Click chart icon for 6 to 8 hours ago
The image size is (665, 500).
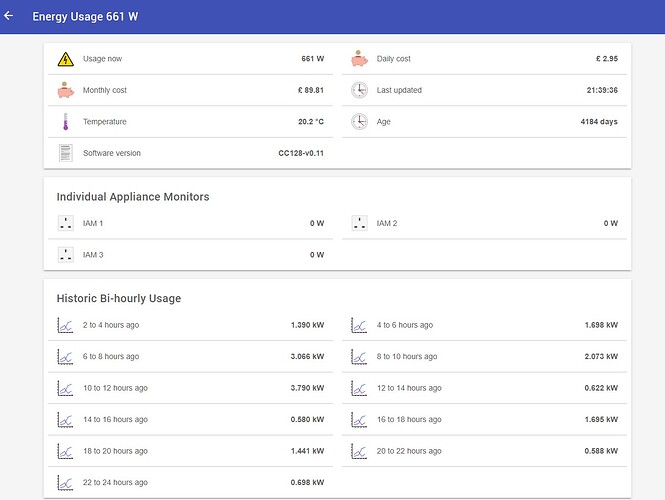tap(65, 357)
